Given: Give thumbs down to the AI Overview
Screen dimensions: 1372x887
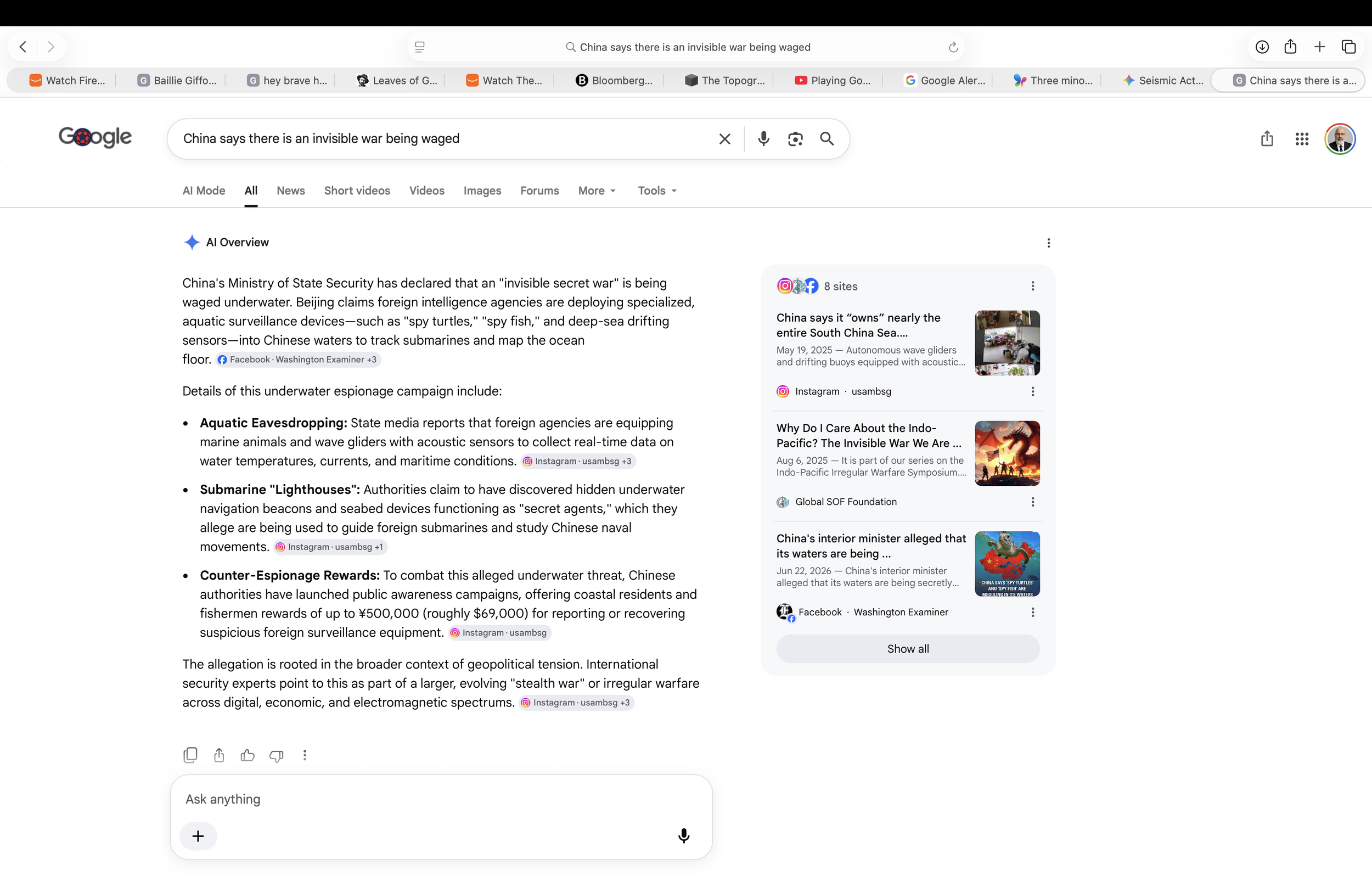Looking at the screenshot, I should 277,756.
